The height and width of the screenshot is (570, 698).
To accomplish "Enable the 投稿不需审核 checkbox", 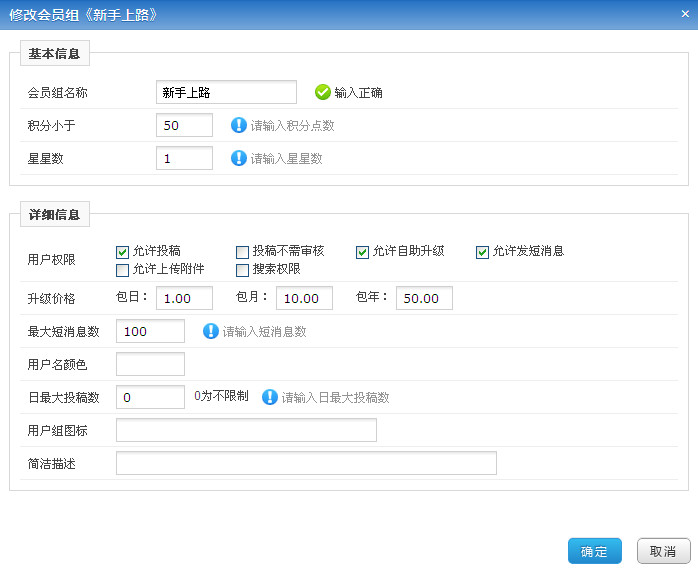I will coord(243,252).
